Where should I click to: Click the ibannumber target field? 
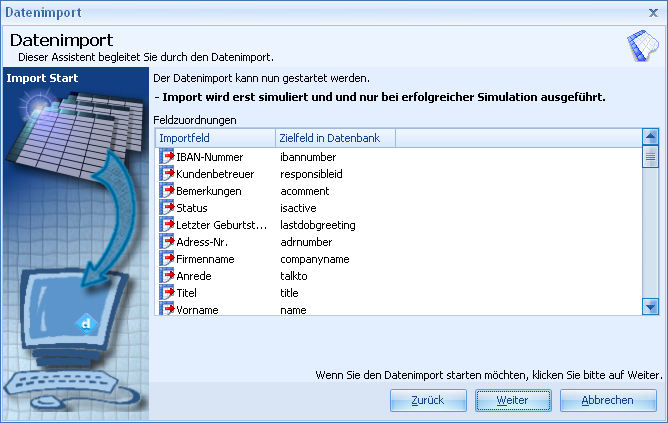(308, 157)
